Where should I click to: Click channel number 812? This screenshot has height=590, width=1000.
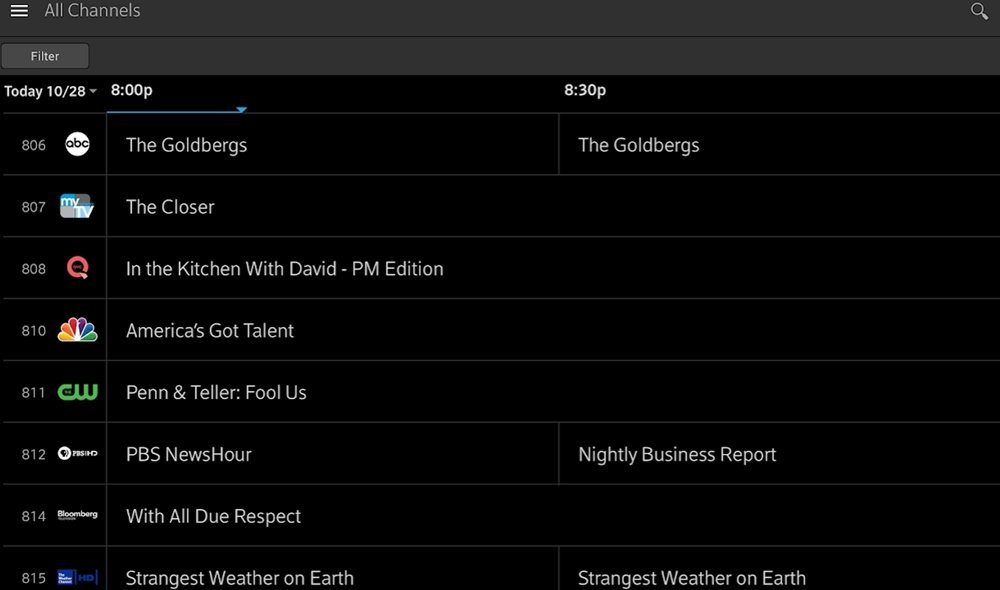pyautogui.click(x=34, y=455)
